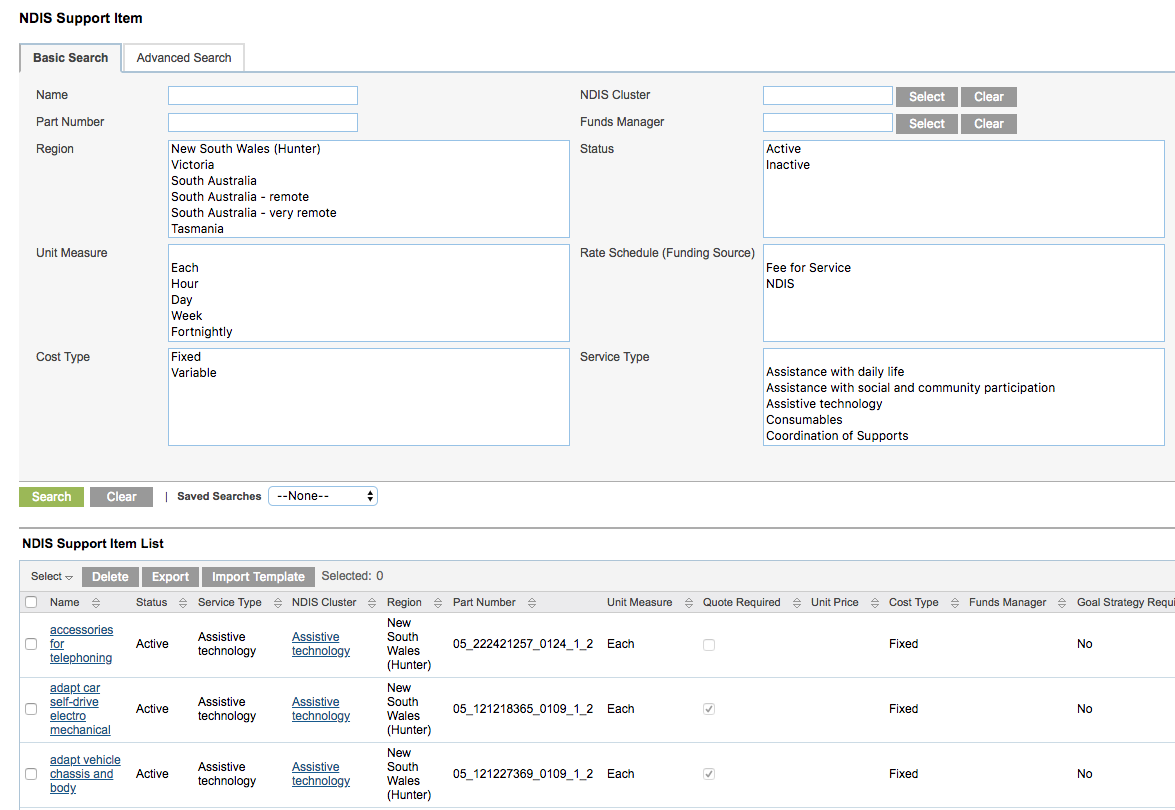Screen dimensions: 1175x810
Task: Toggle Quote Required for accessories for telephoning
Action: (x=709, y=644)
